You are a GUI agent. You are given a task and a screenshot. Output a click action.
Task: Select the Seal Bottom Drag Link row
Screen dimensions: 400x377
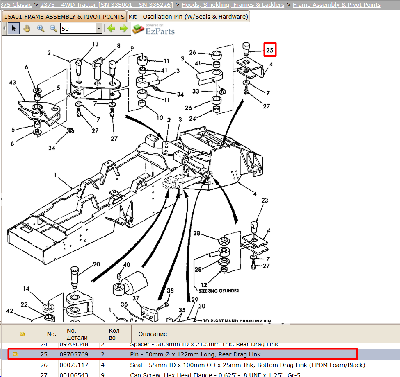tap(200, 365)
